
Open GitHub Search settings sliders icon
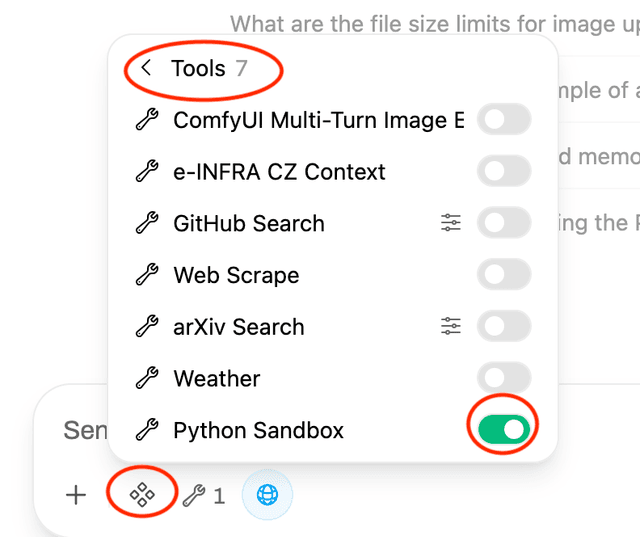(451, 223)
